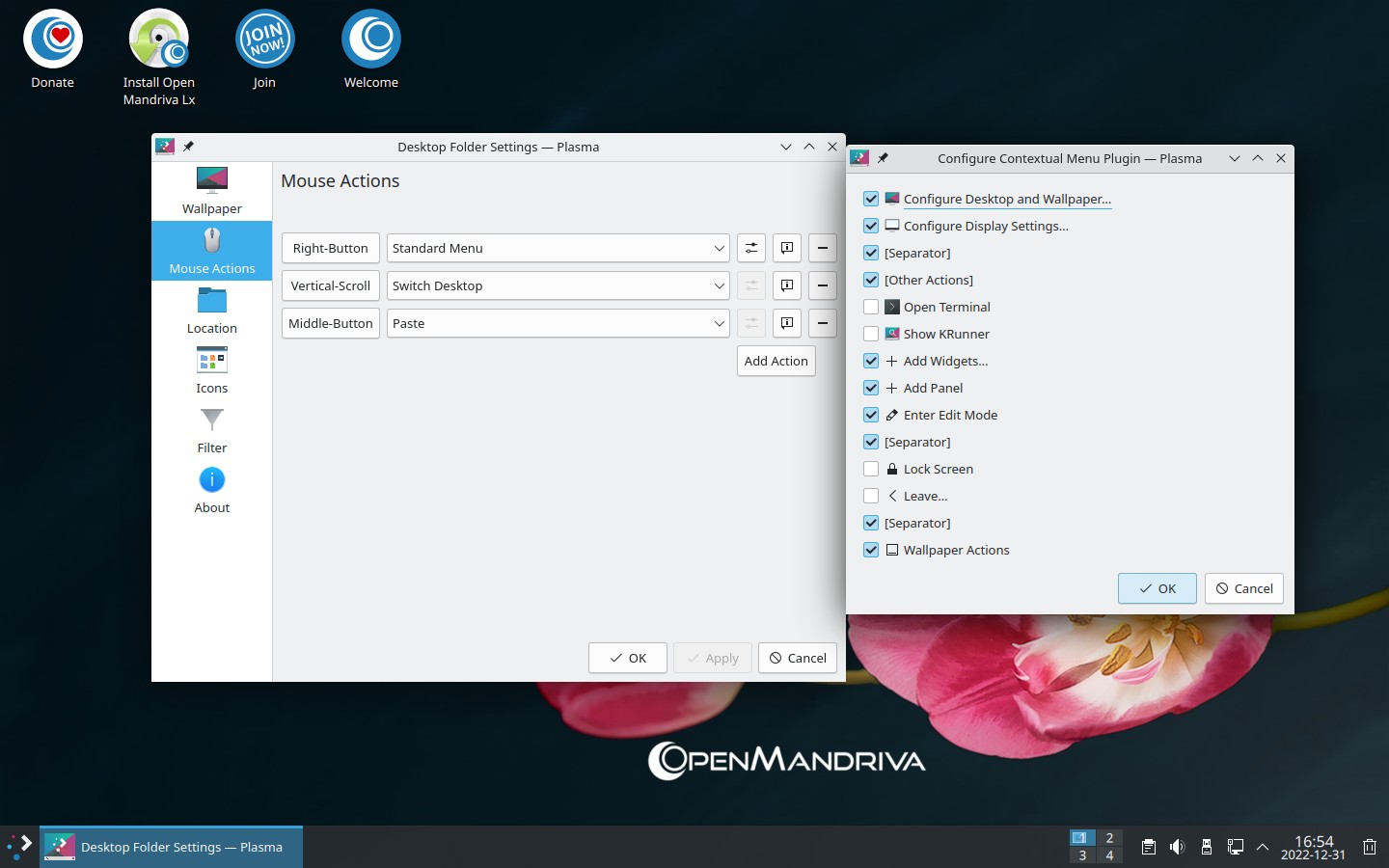Click Desktop Folder Settings taskbar entry

(x=172, y=847)
